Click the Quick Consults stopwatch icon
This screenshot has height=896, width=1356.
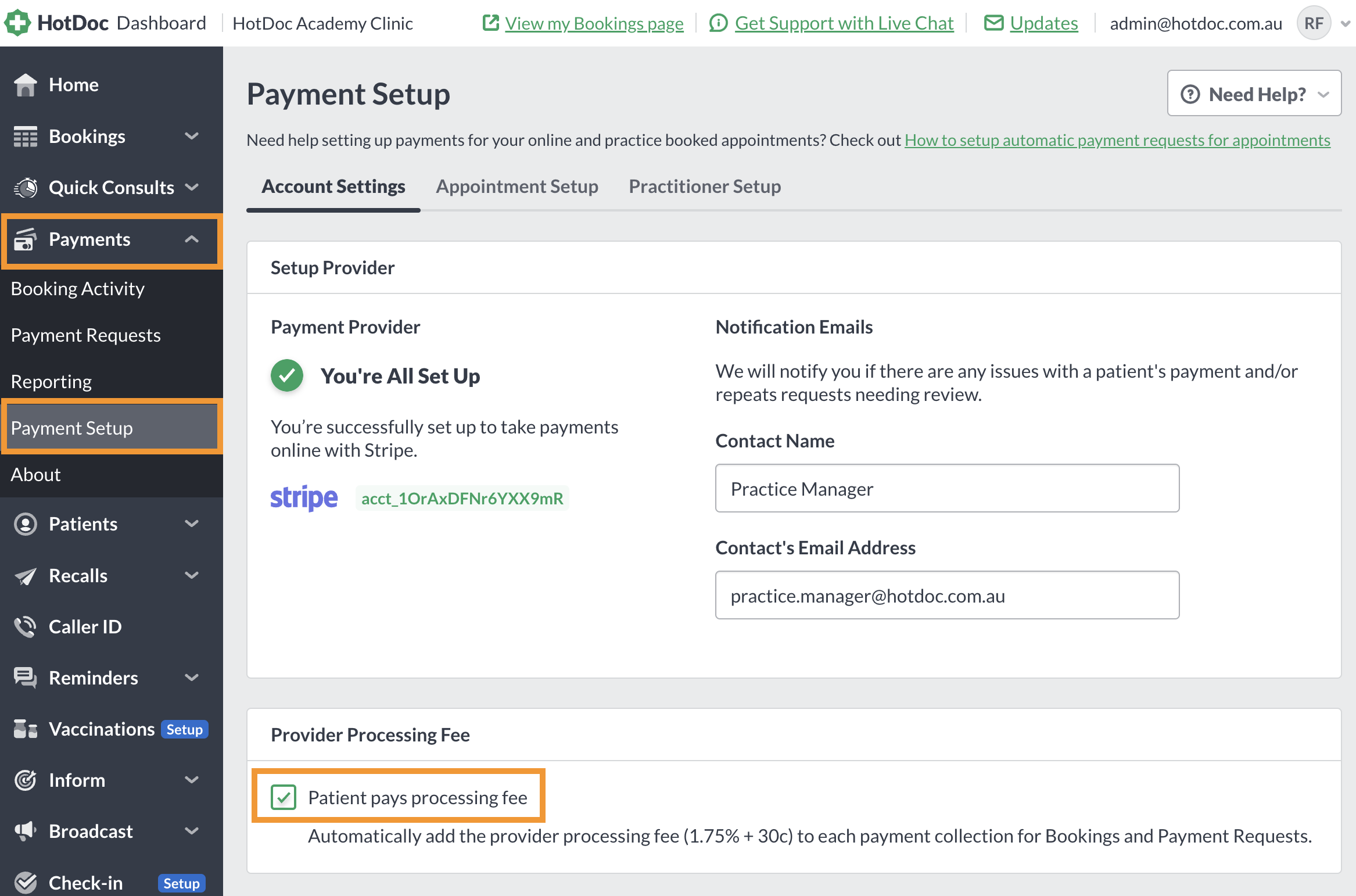coord(26,188)
